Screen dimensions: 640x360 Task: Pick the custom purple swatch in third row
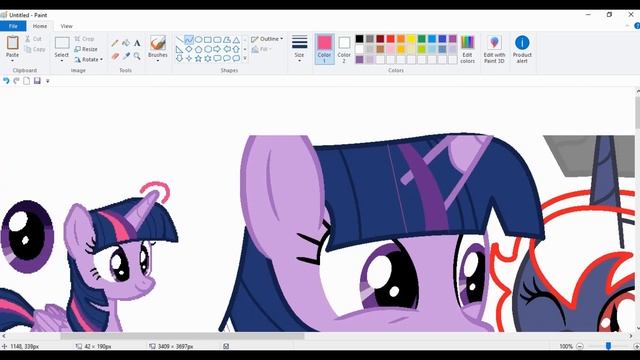click(359, 60)
